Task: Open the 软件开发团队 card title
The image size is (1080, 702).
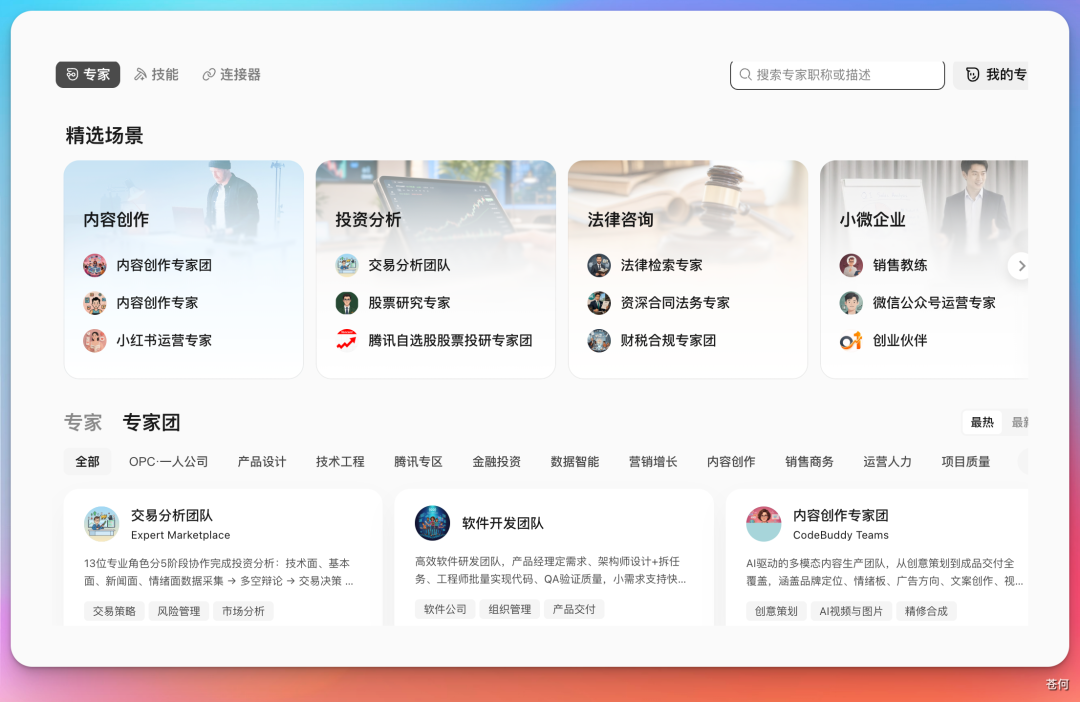Action: tap(503, 524)
